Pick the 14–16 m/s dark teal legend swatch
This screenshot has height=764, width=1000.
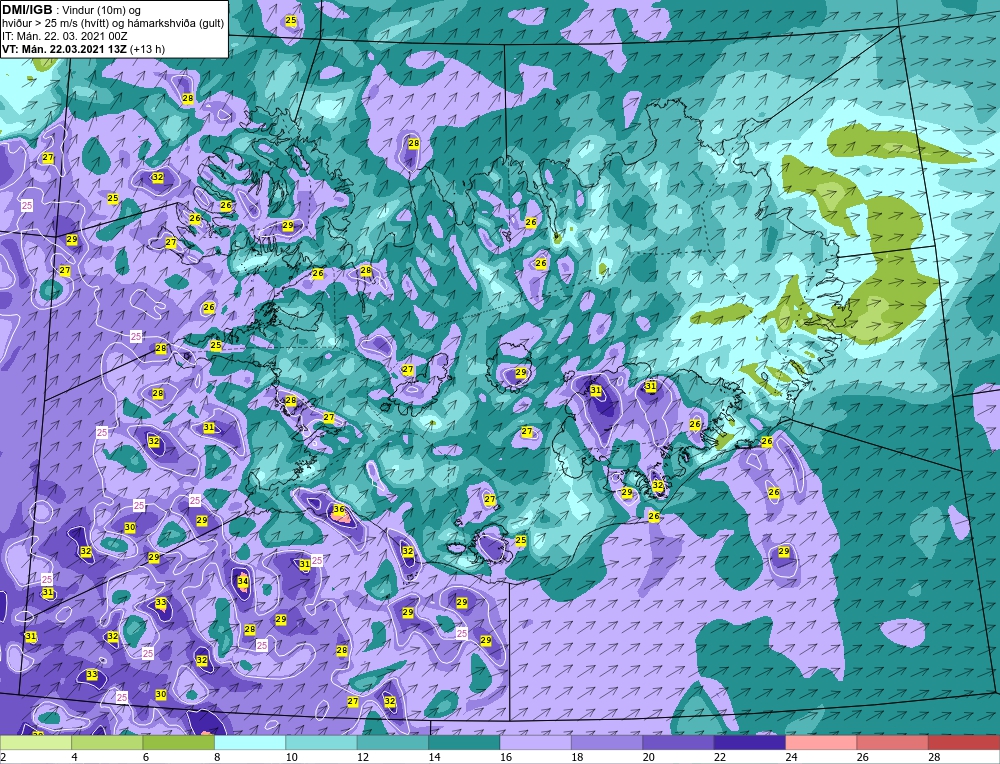[x=464, y=742]
